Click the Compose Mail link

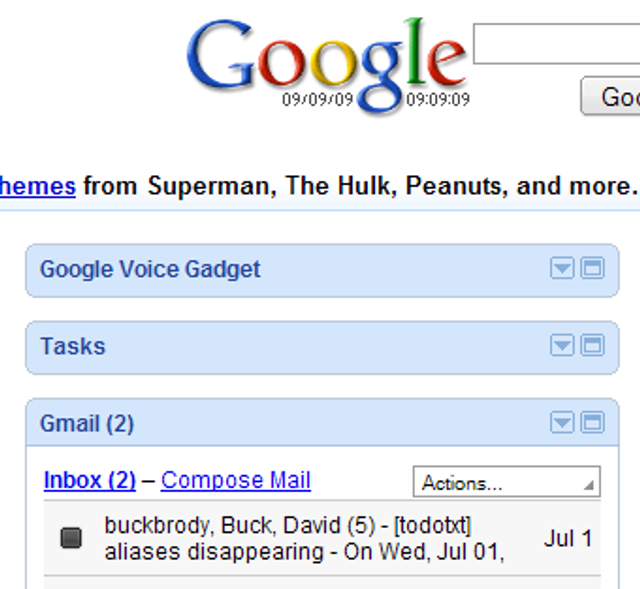[236, 480]
